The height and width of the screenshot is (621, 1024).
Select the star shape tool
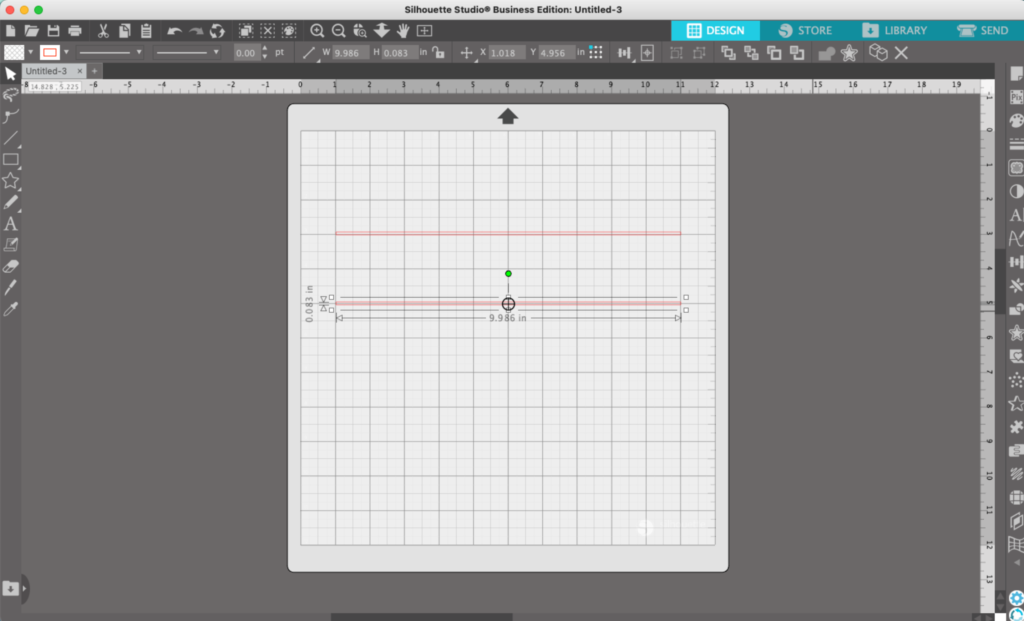tap(10, 181)
